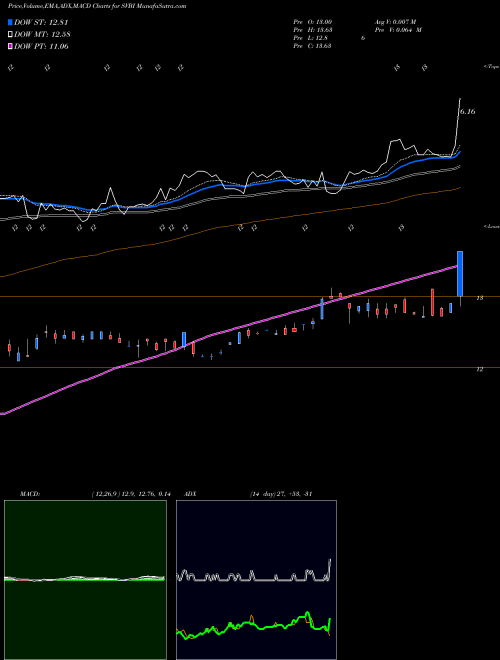Image resolution: width=500 pixels, height=660 pixels.
Task: Click the 'MACD:' panel heading
Action: click(30, 494)
